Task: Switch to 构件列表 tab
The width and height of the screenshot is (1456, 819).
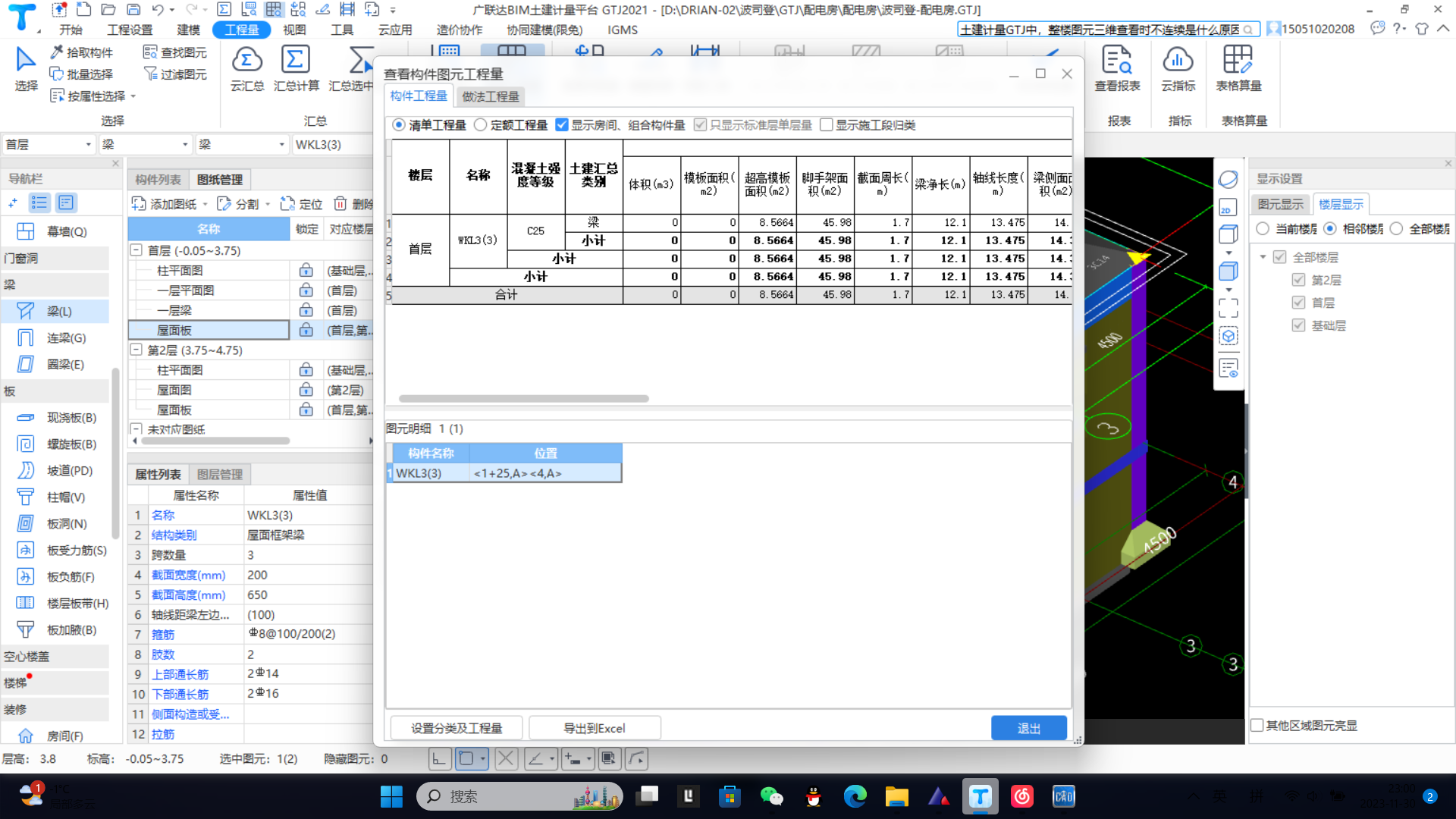Action: tap(158, 180)
